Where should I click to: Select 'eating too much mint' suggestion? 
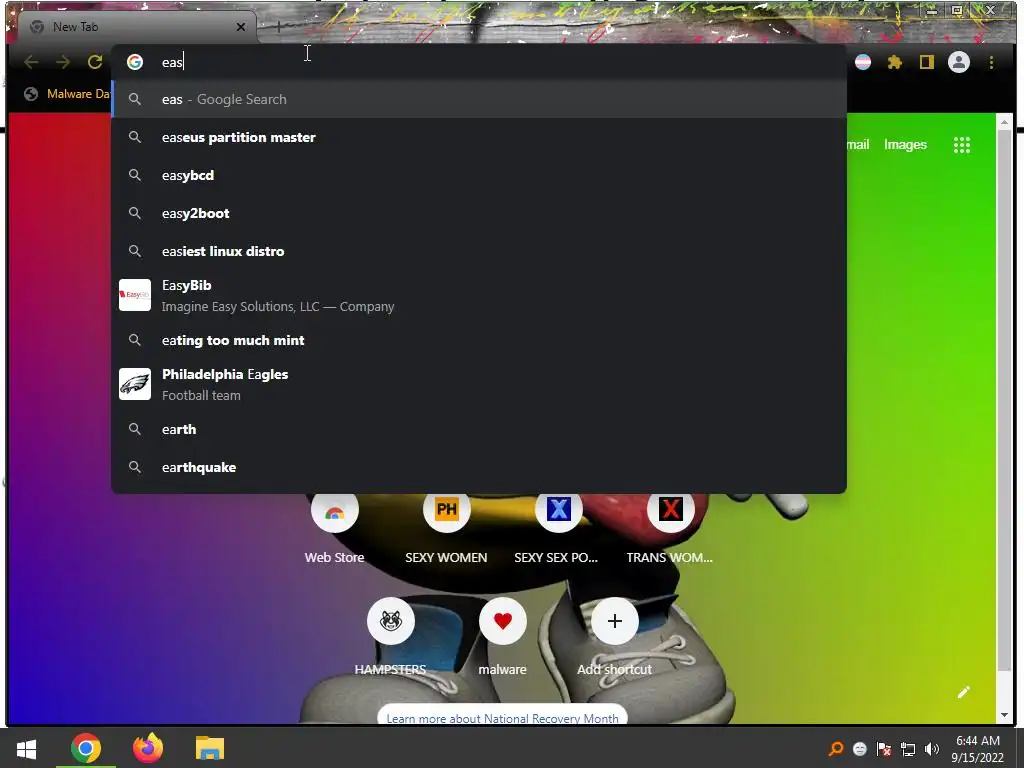click(480, 340)
